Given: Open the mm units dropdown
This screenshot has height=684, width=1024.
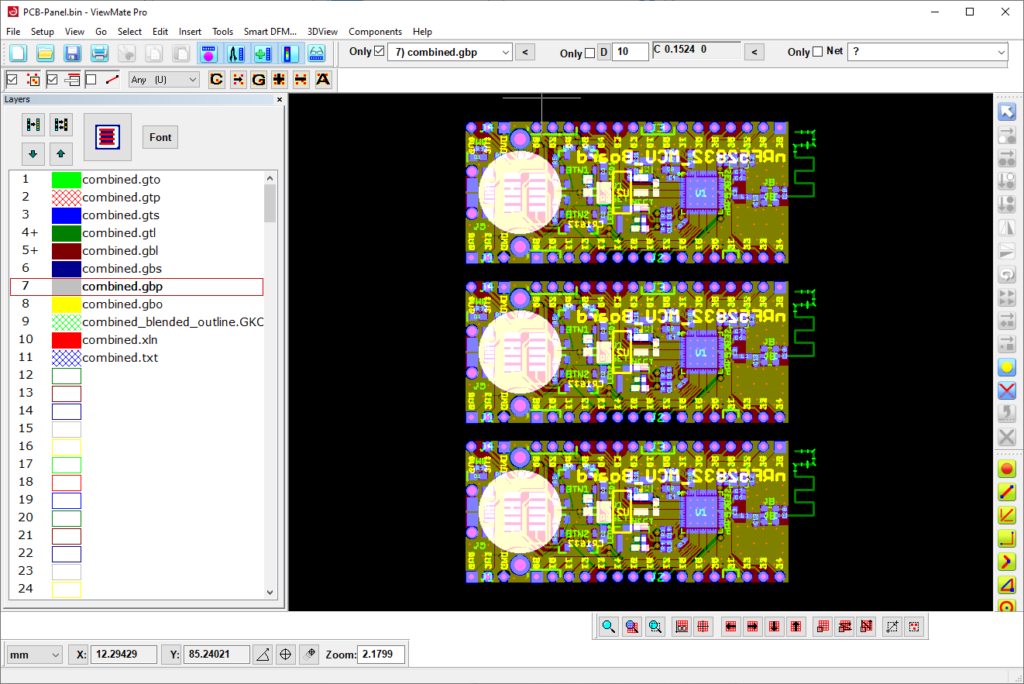Looking at the screenshot, I should click(34, 655).
